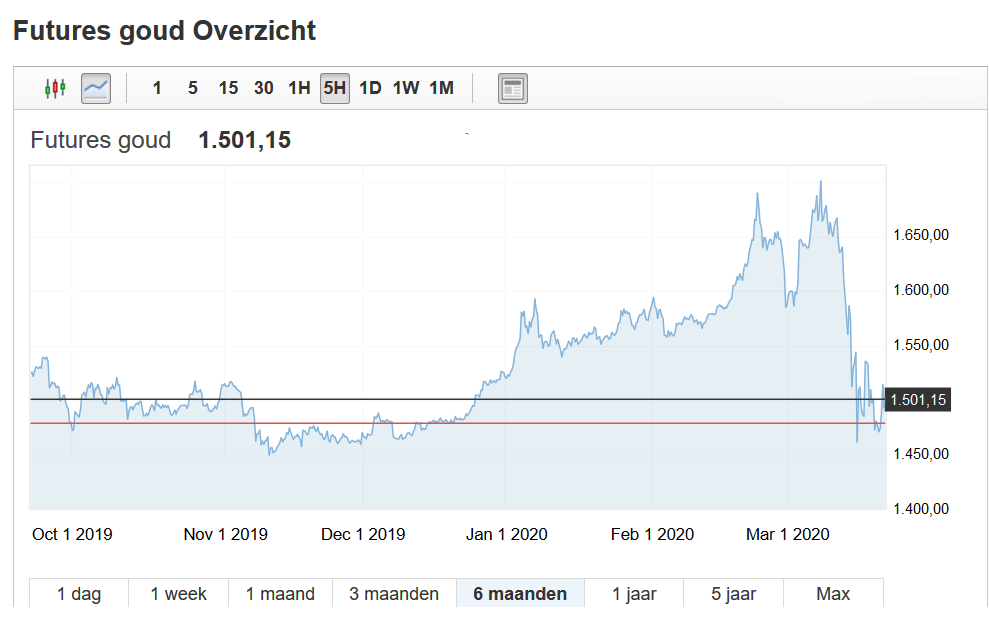
Task: Select the 1-minute interval
Action: coord(157,88)
